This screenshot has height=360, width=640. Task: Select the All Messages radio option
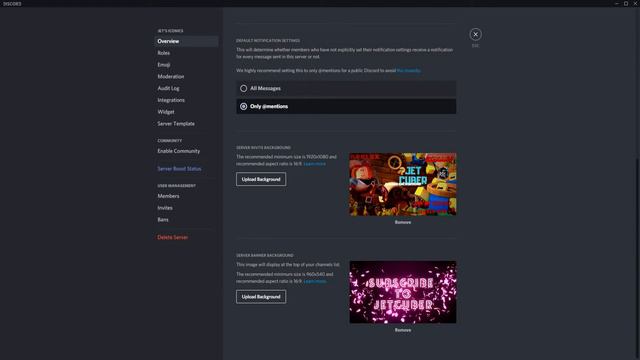pos(346,88)
